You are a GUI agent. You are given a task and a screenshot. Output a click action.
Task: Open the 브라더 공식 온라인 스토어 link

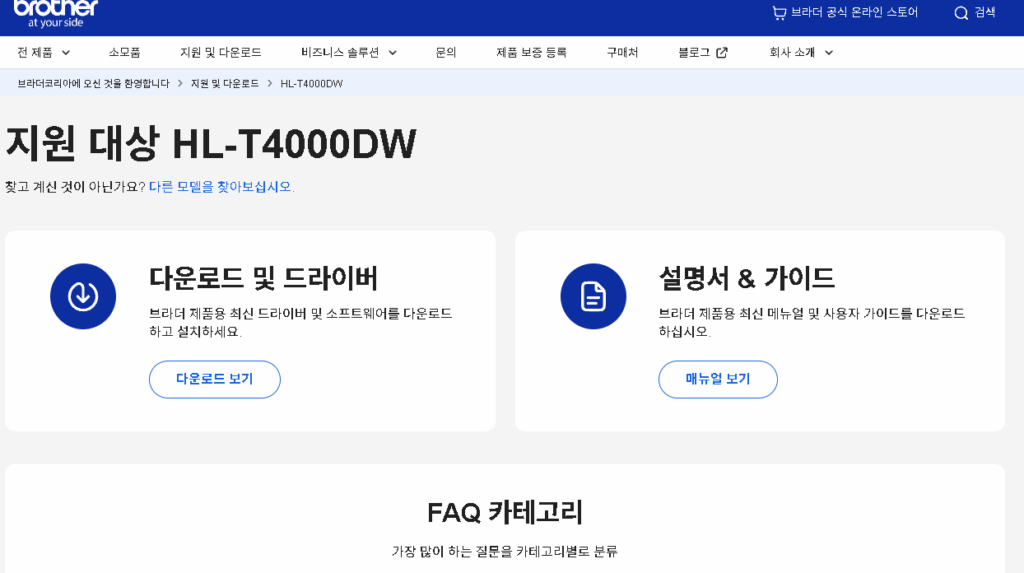[x=854, y=12]
